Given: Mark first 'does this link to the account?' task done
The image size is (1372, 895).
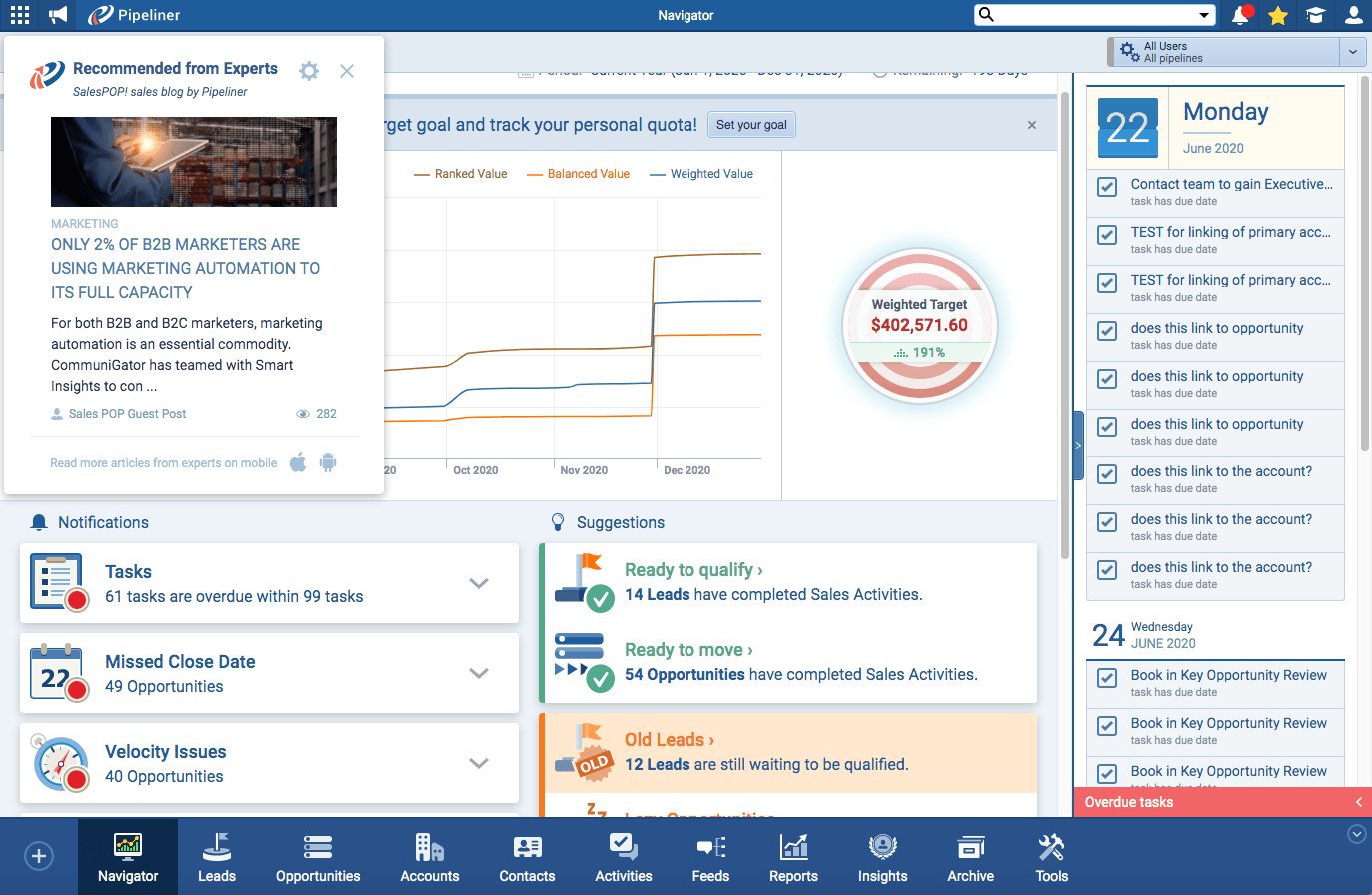Looking at the screenshot, I should pos(1107,474).
